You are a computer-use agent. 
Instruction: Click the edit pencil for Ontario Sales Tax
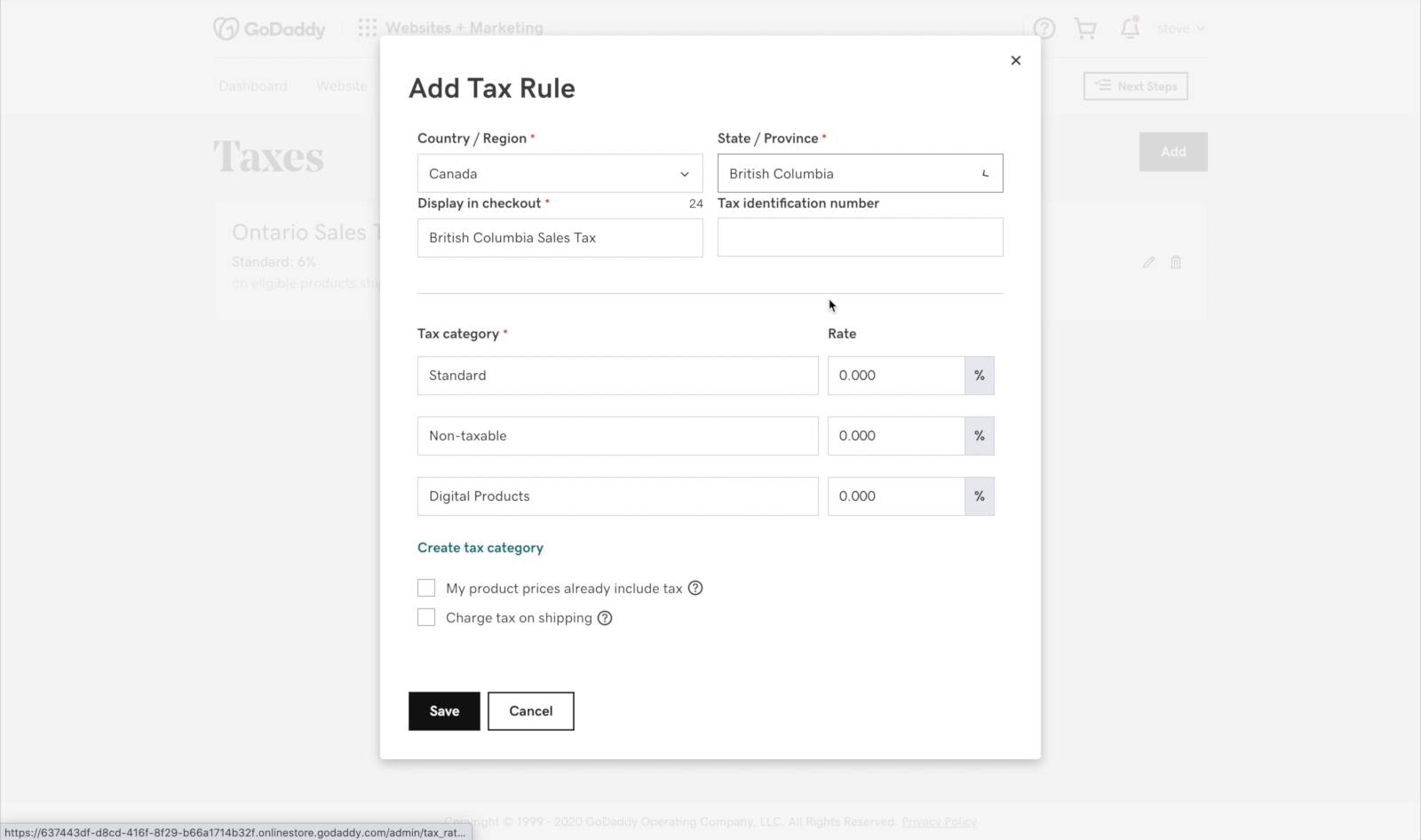point(1148,262)
